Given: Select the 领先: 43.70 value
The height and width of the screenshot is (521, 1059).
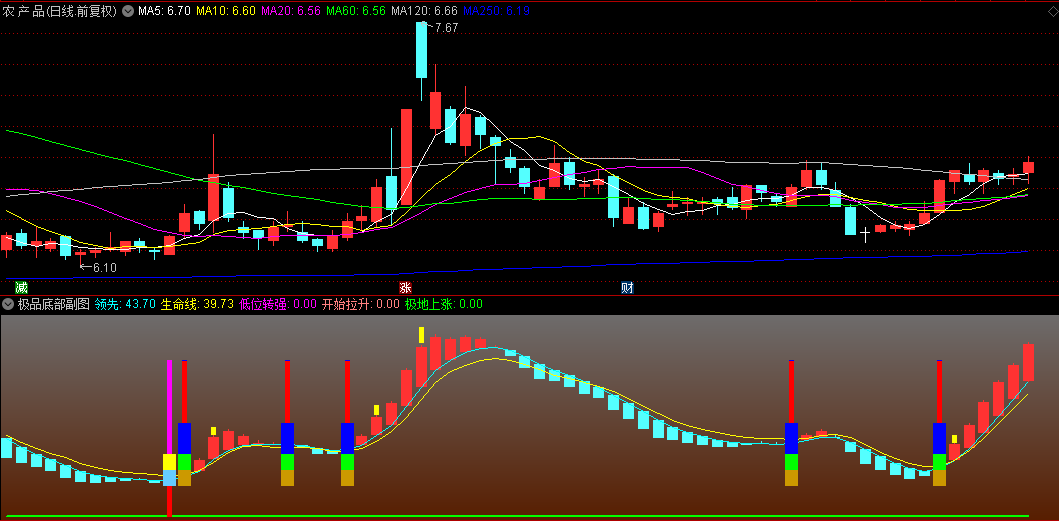Looking at the screenshot, I should click(126, 304).
